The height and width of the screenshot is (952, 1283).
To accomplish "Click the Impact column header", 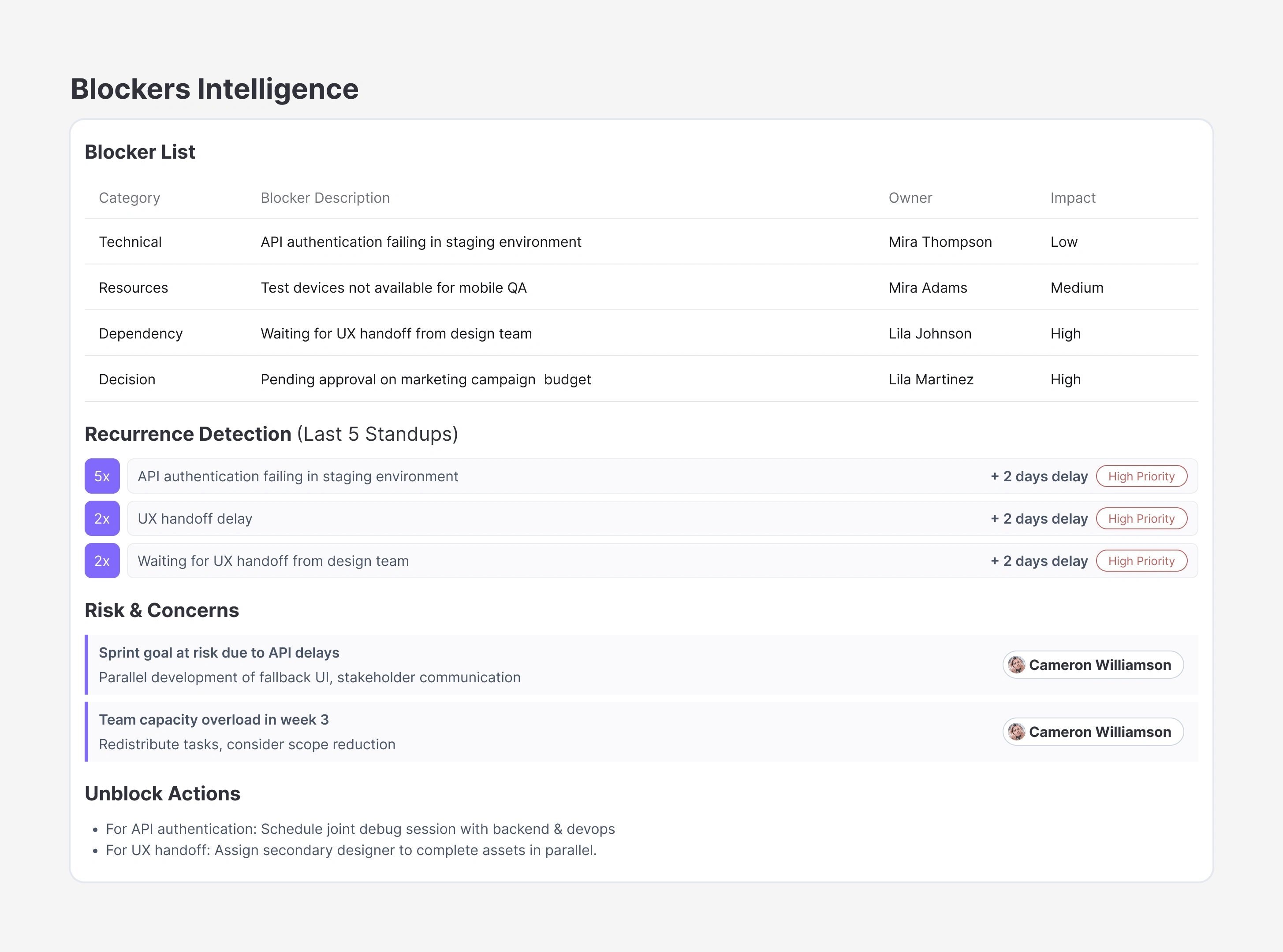I will point(1073,197).
